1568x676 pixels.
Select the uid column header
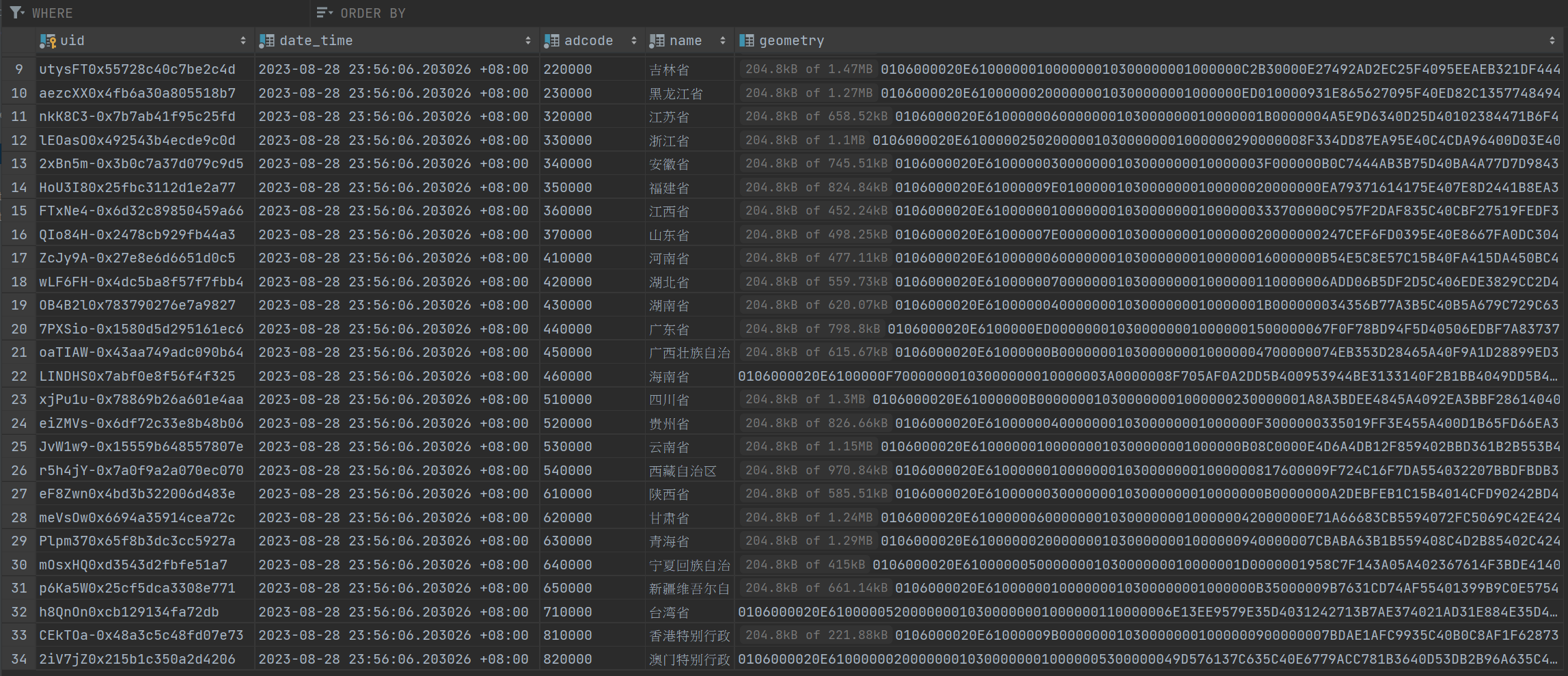click(x=145, y=41)
